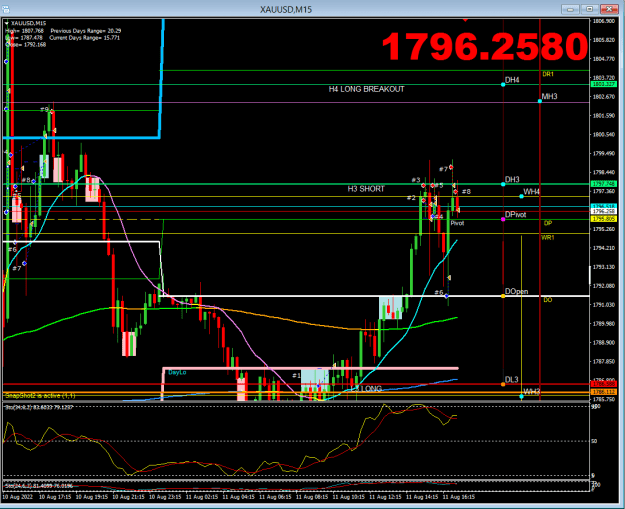Click the H3 SHORT level label
The image size is (625, 509).
coord(366,189)
